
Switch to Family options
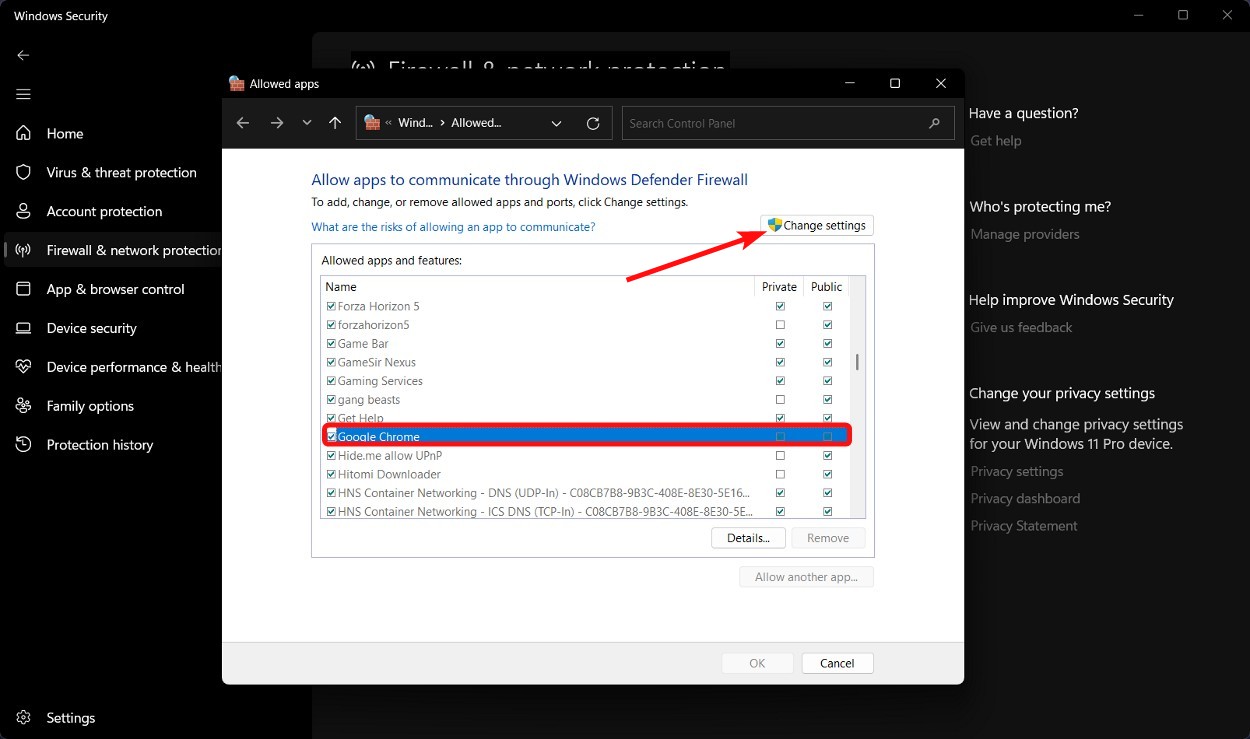23,406
